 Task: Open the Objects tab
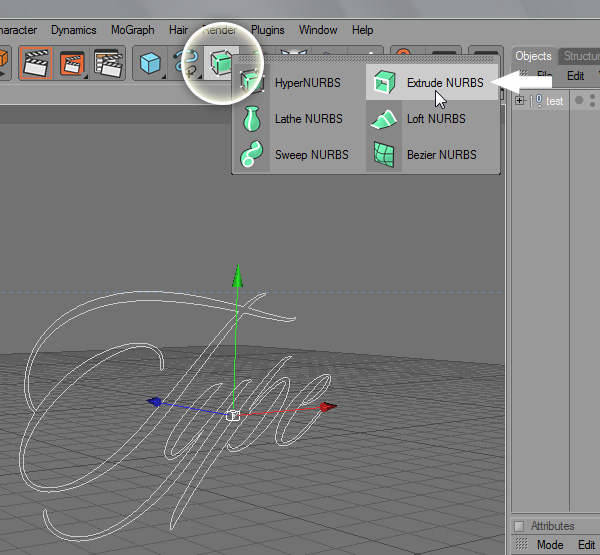tap(532, 56)
